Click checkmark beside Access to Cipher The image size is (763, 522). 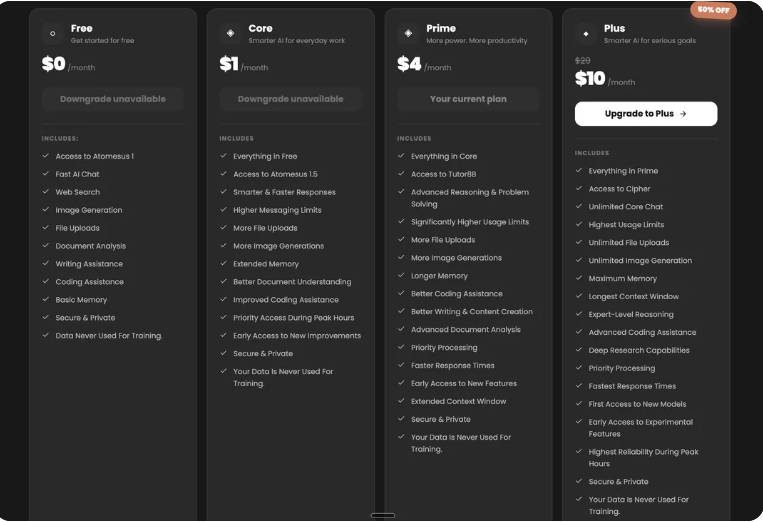click(579, 188)
